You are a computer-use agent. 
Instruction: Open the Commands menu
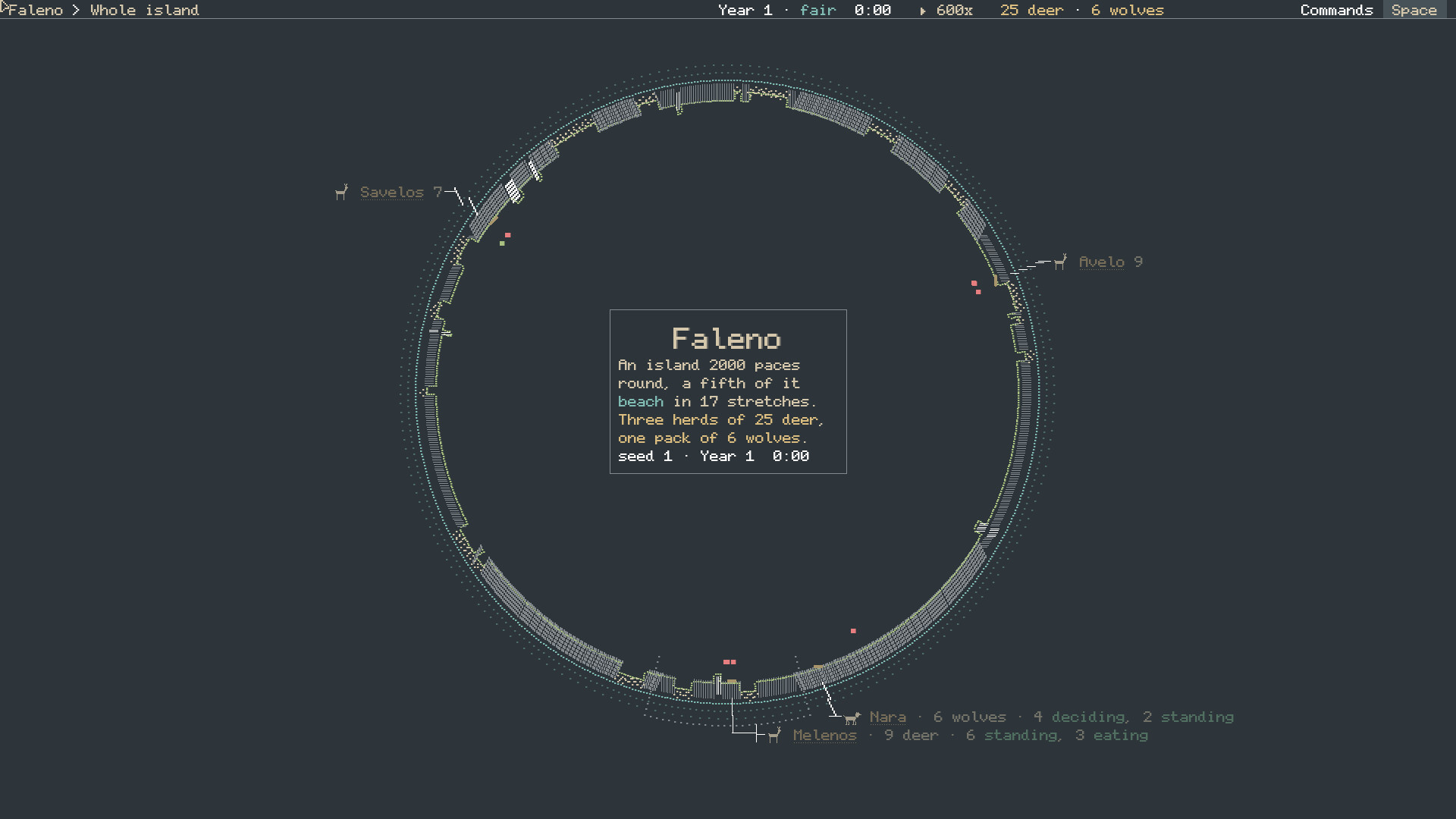(x=1336, y=11)
